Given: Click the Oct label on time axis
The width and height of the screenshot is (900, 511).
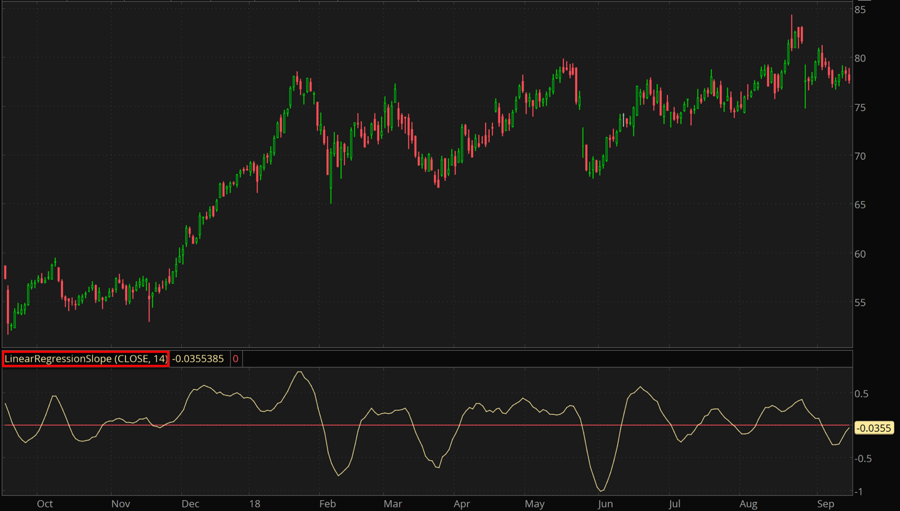Looking at the screenshot, I should click(44, 504).
